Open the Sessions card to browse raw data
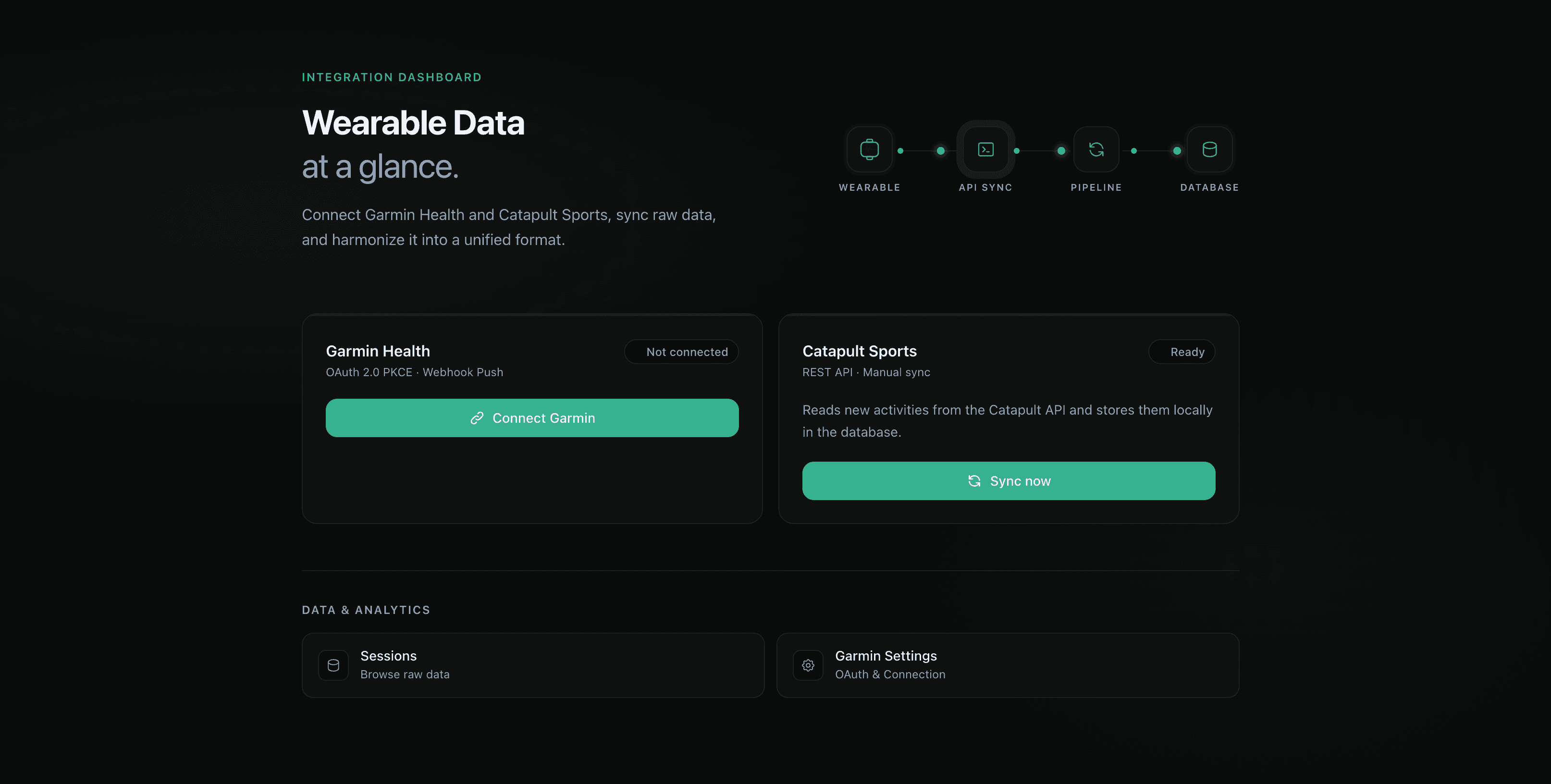 [x=532, y=665]
